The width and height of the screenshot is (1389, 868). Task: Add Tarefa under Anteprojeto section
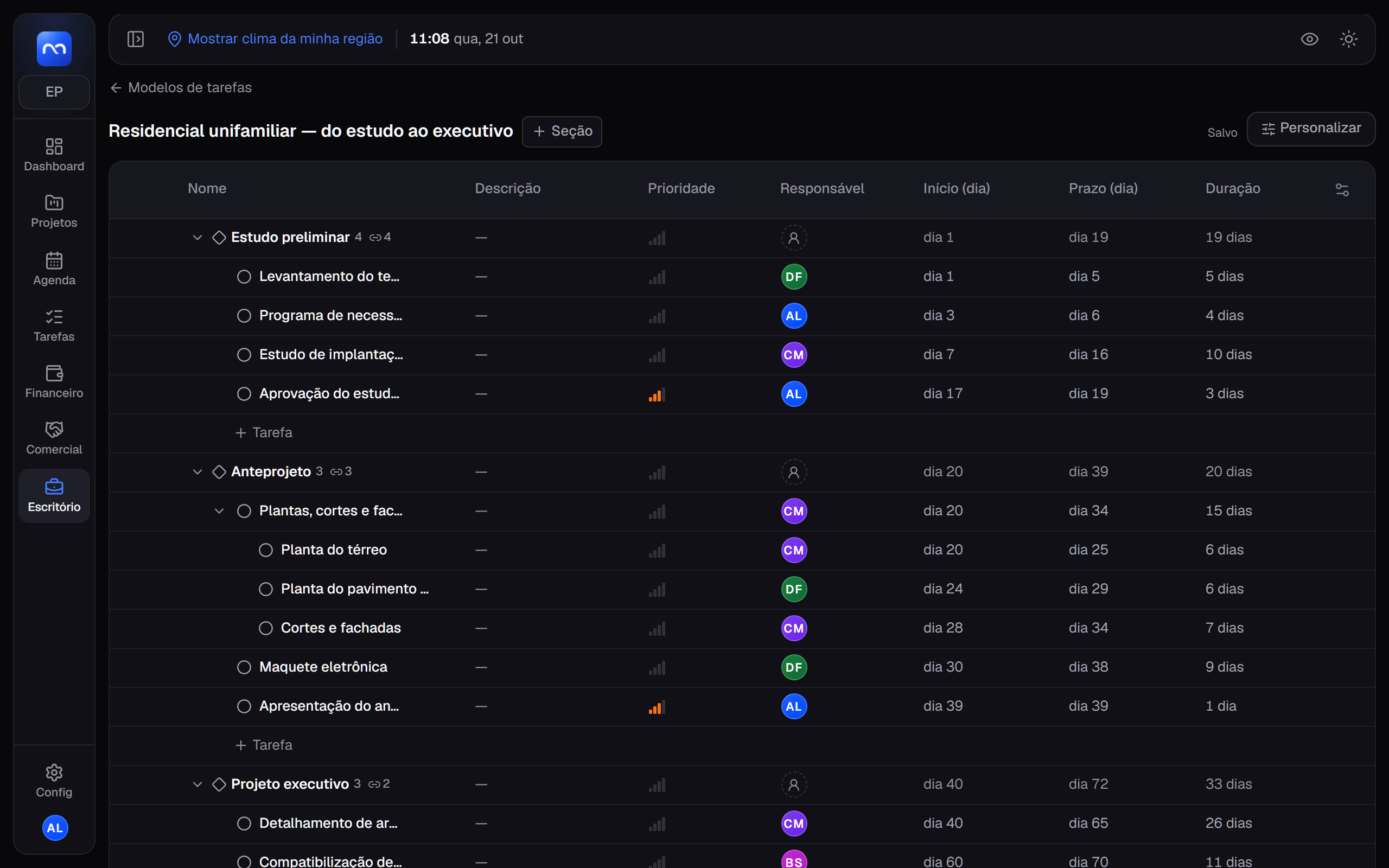click(x=264, y=745)
